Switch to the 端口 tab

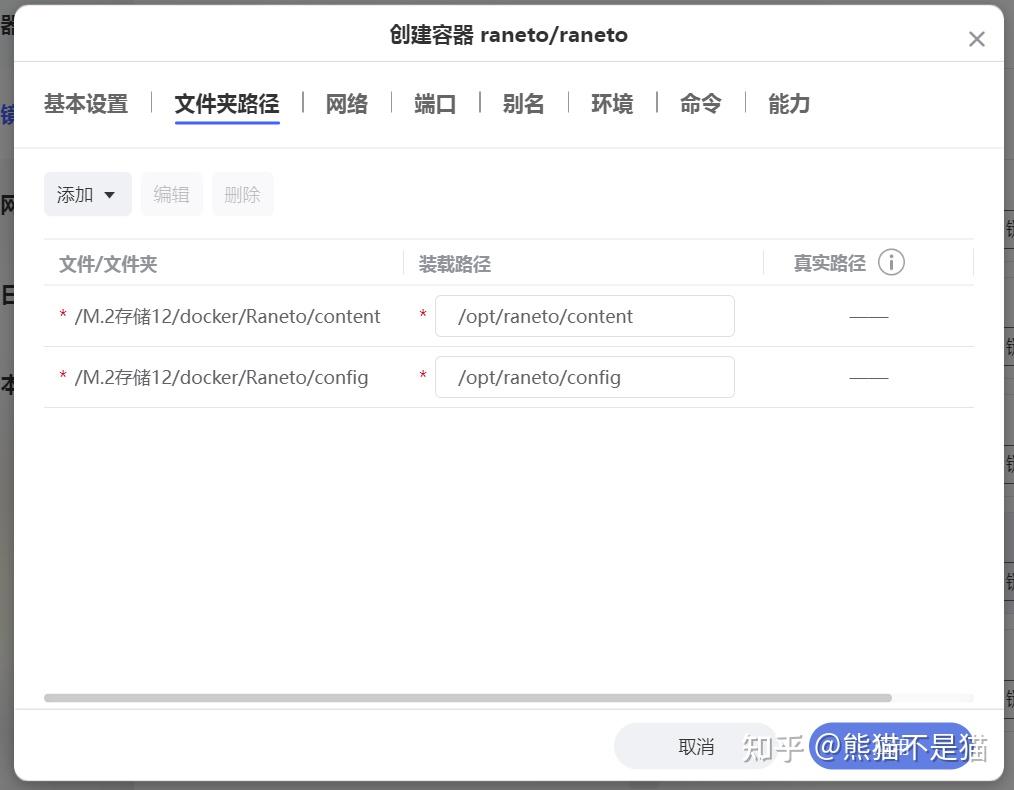(x=434, y=103)
